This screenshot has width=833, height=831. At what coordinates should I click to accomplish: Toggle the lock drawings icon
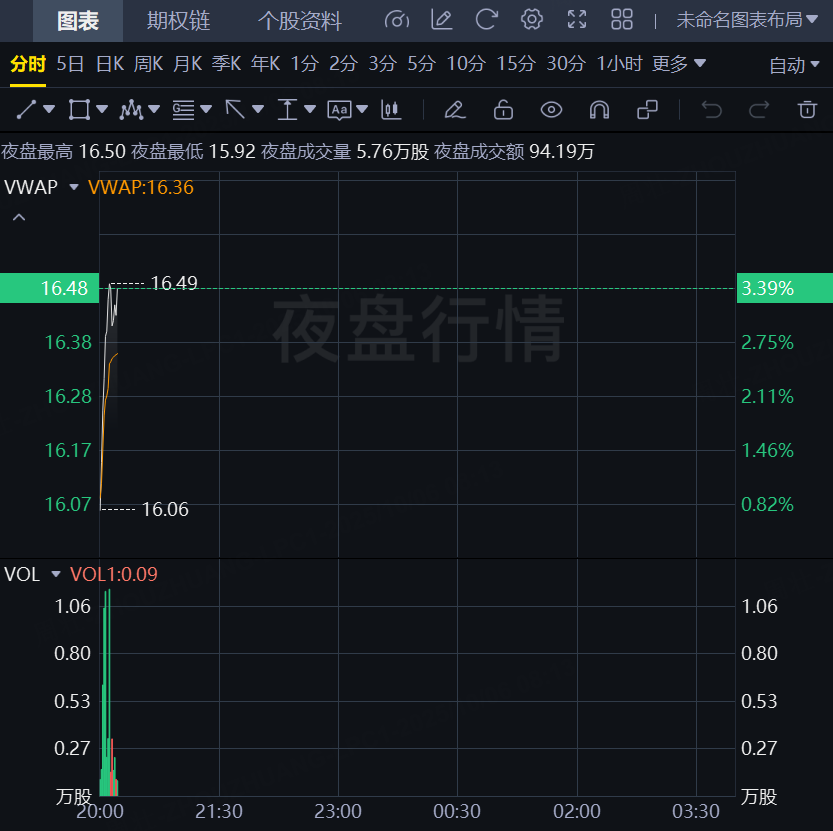[503, 109]
